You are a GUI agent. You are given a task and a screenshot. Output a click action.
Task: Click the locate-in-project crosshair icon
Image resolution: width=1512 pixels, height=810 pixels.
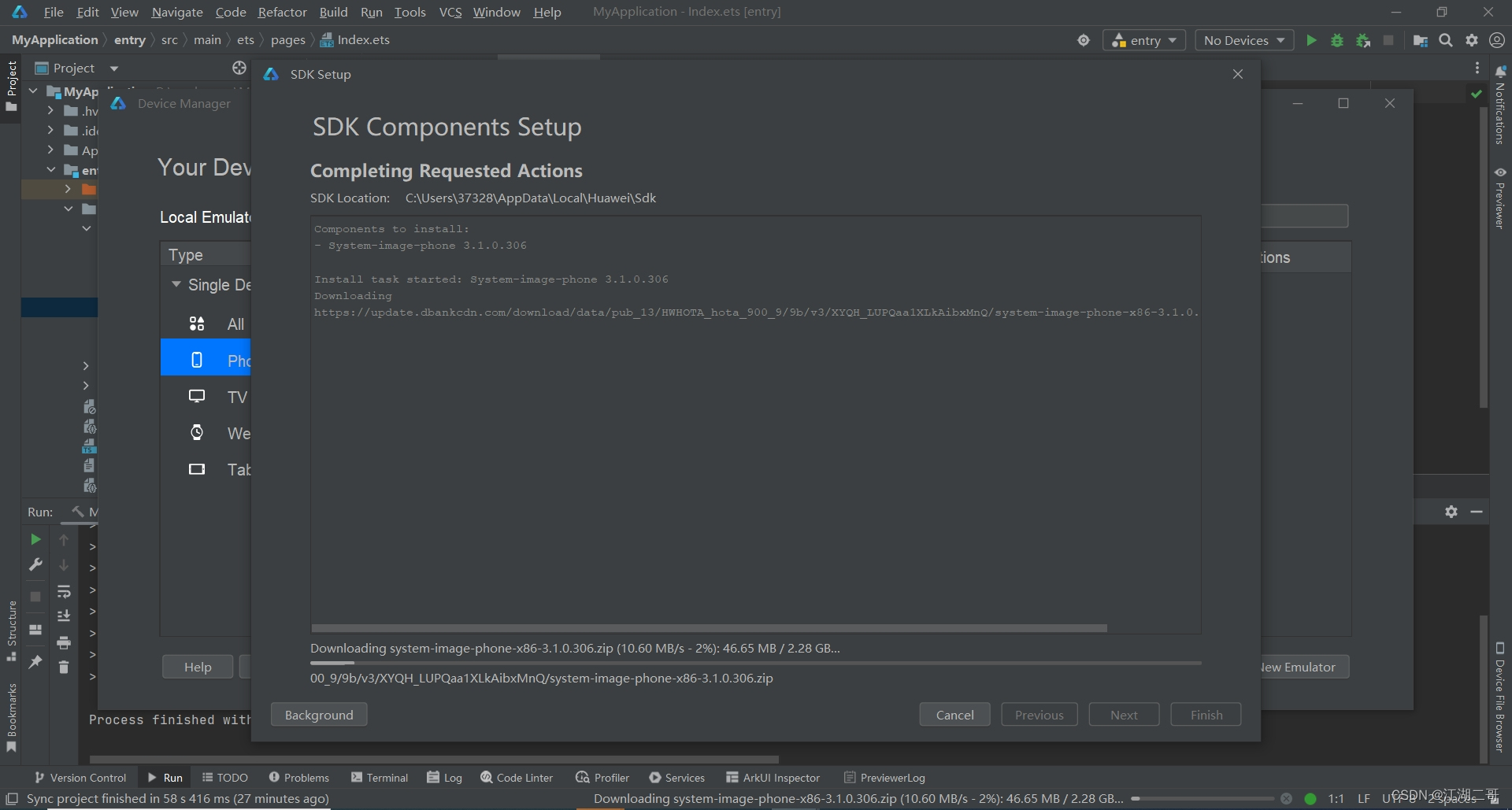click(x=239, y=68)
